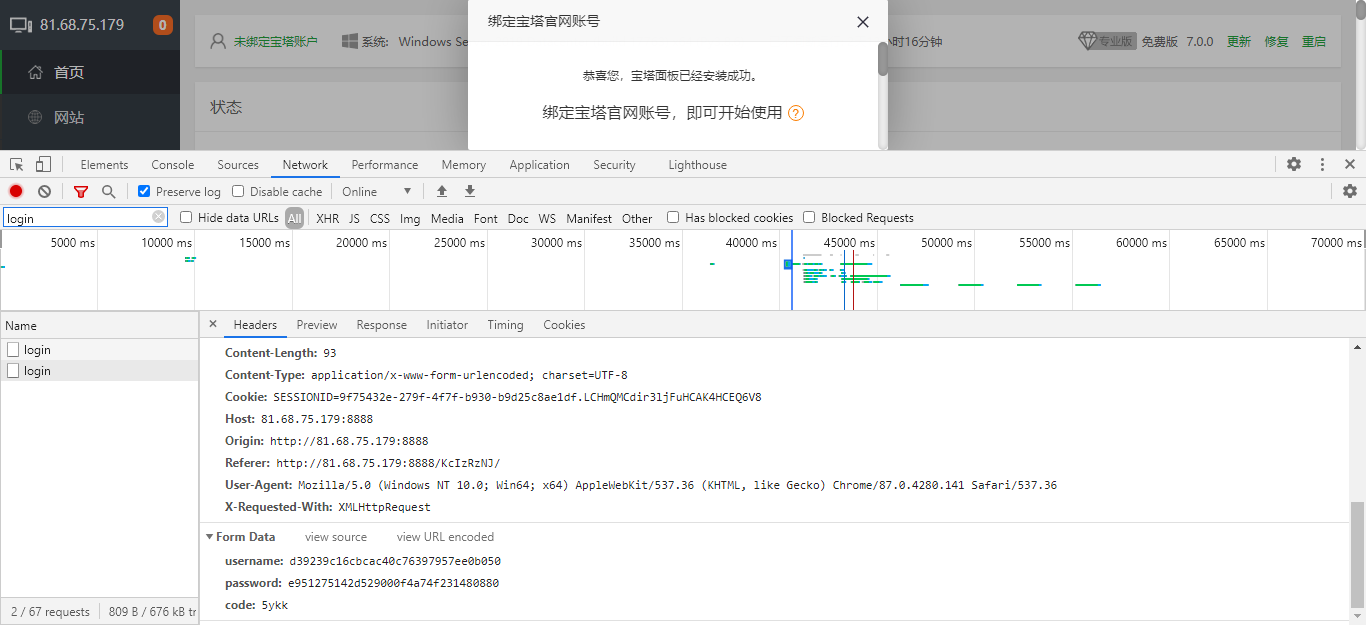Viewport: 1366px width, 625px height.
Task: Select All request types filter
Action: (294, 218)
